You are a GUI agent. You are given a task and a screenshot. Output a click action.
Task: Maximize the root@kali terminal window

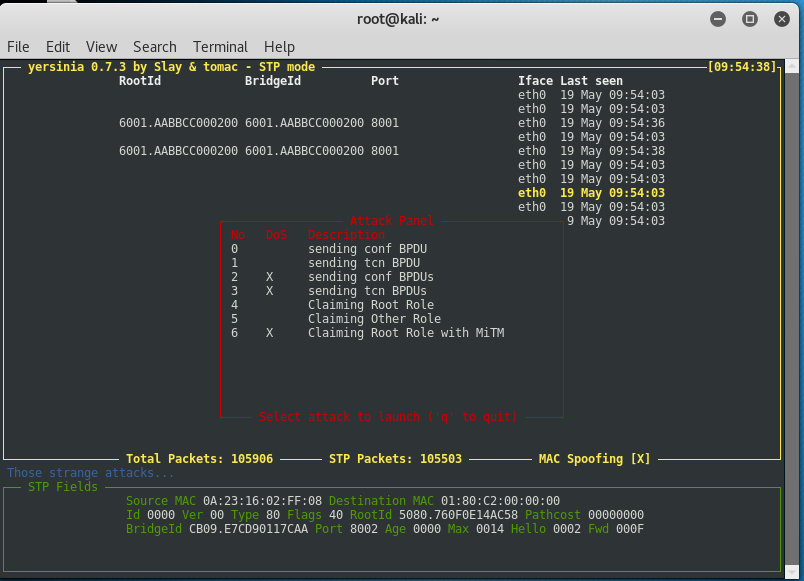(750, 19)
